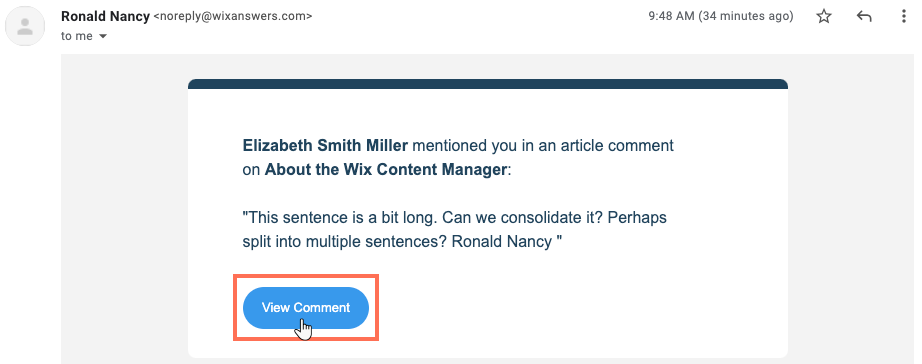Click the name Elizabeth Smith Miller
The height and width of the screenshot is (364, 922).
tap(325, 145)
